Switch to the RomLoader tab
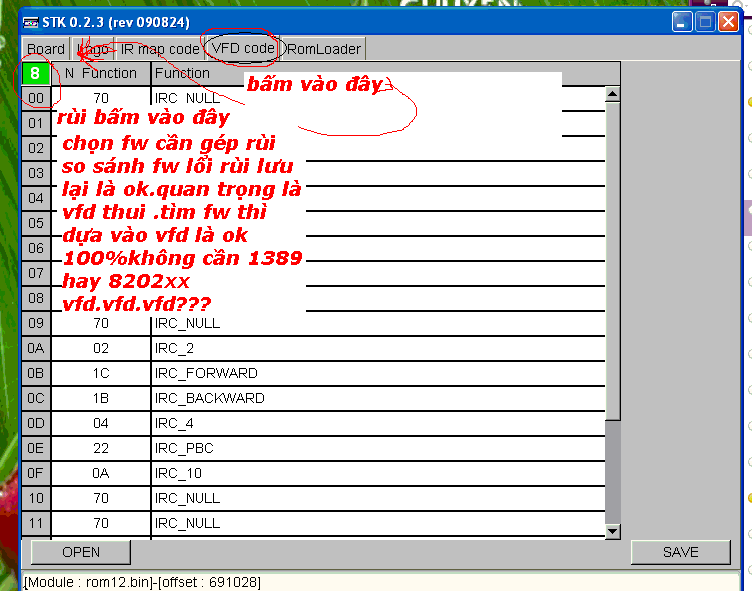Screen dimensions: 752x591 tap(324, 49)
